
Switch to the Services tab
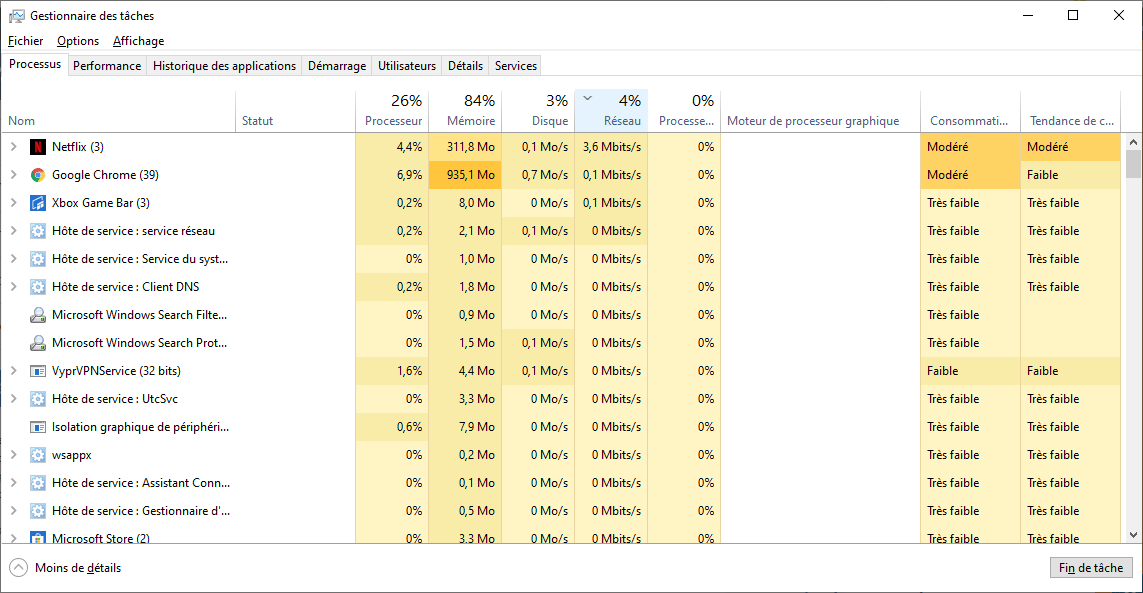coord(515,66)
